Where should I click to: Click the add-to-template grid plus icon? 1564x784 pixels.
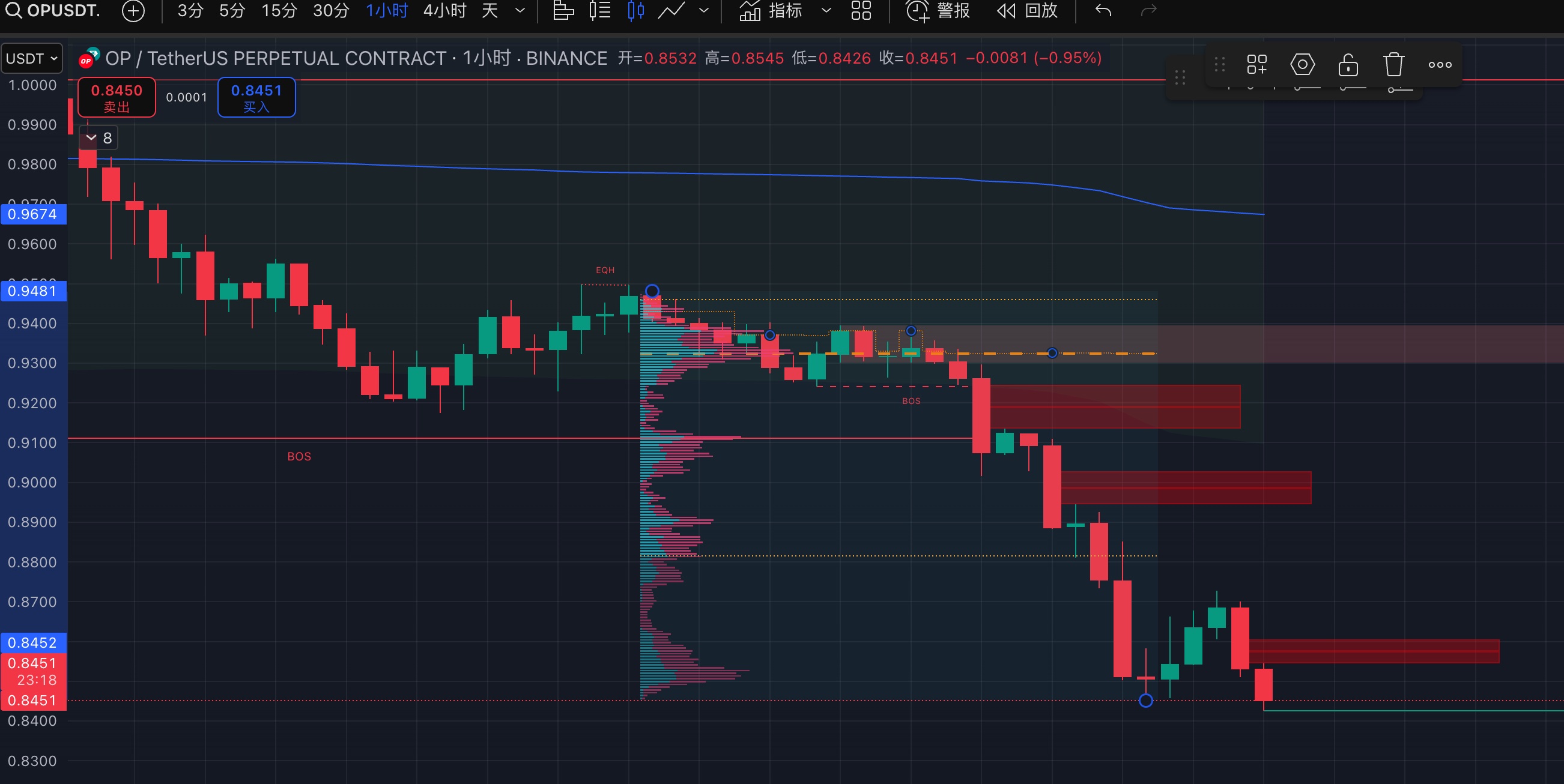click(x=1256, y=64)
